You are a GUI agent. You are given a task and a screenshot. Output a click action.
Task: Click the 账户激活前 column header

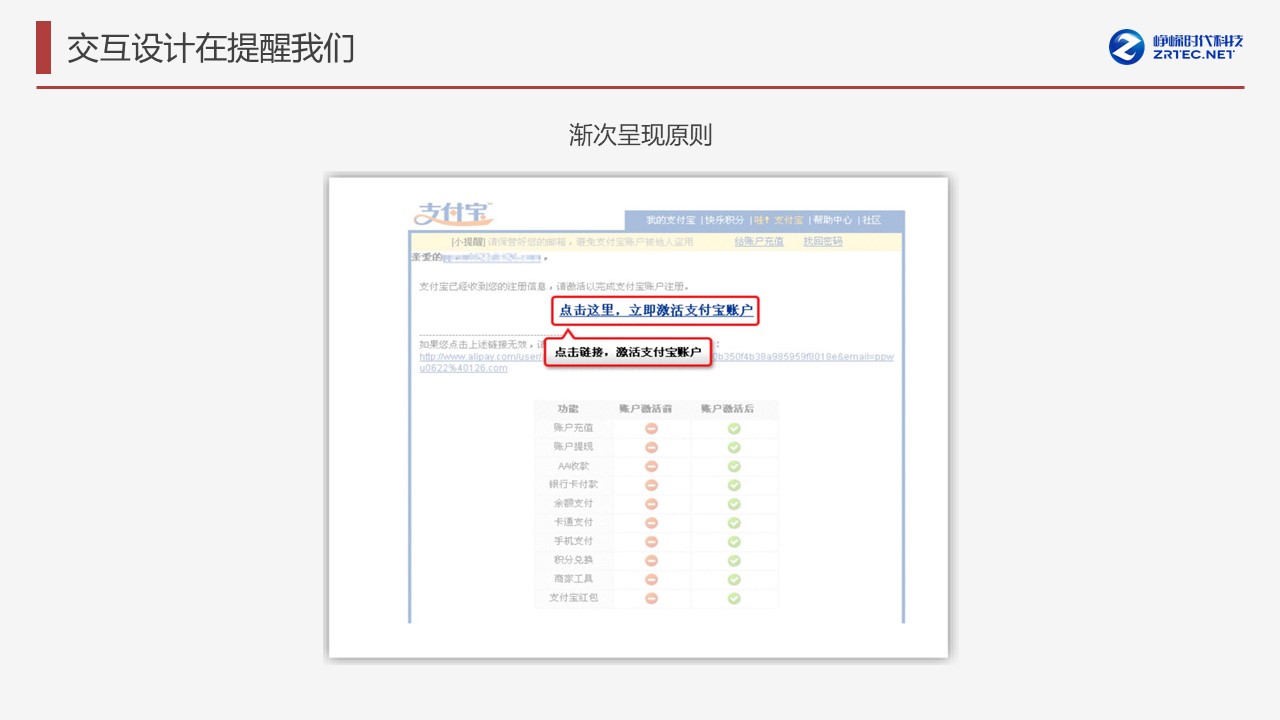[x=645, y=409]
